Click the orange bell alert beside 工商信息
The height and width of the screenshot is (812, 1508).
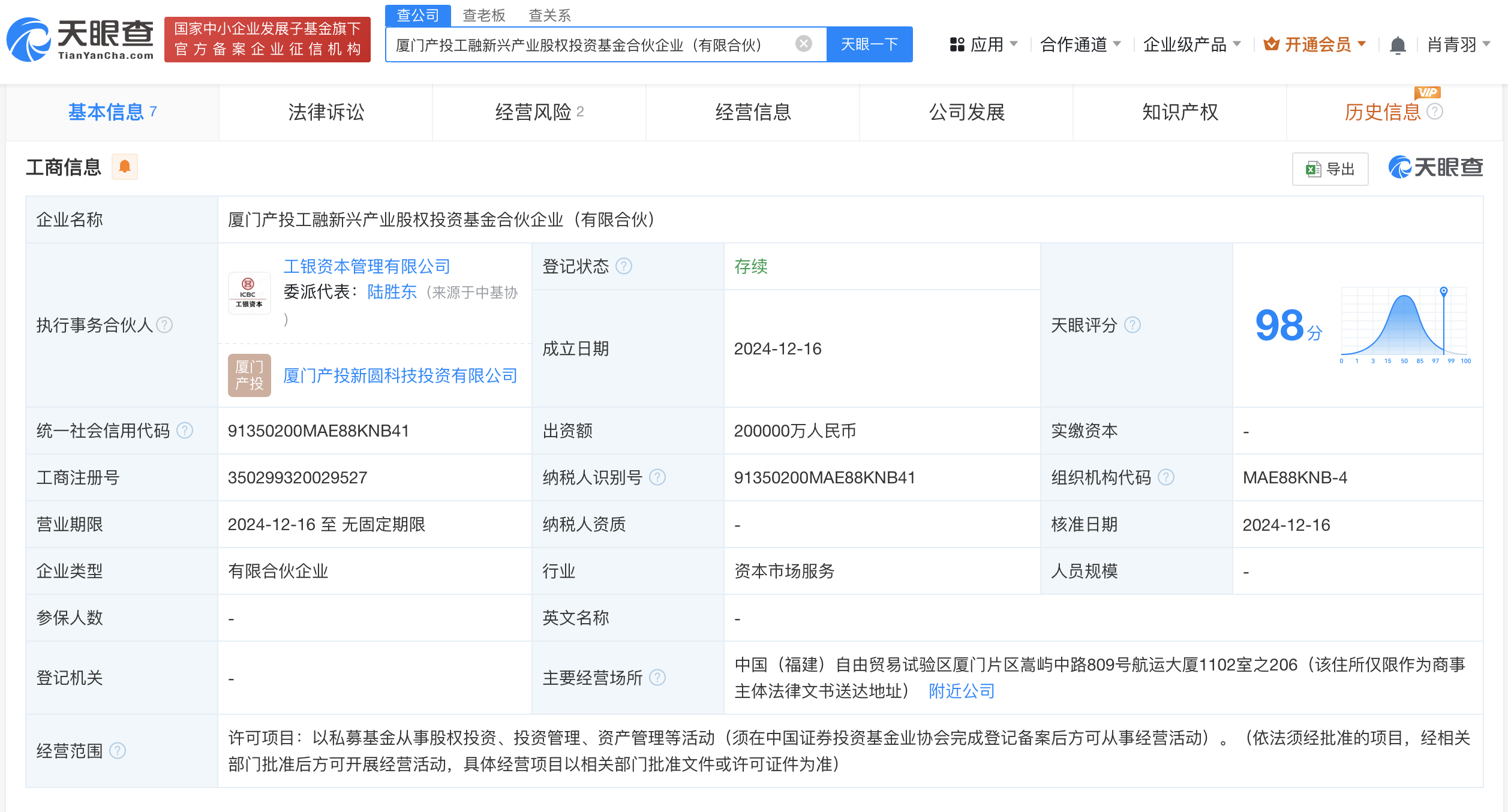(x=125, y=167)
